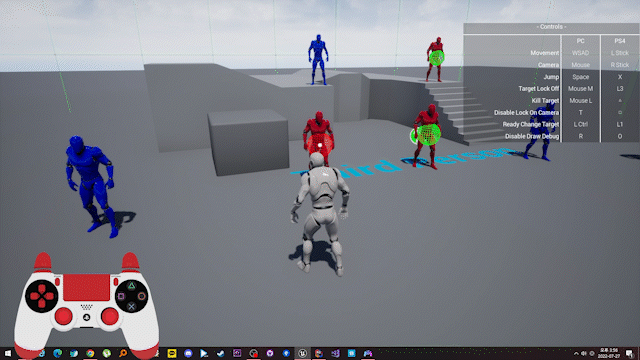
Task: Click the 'L3' cell
Action: [x=620, y=89]
